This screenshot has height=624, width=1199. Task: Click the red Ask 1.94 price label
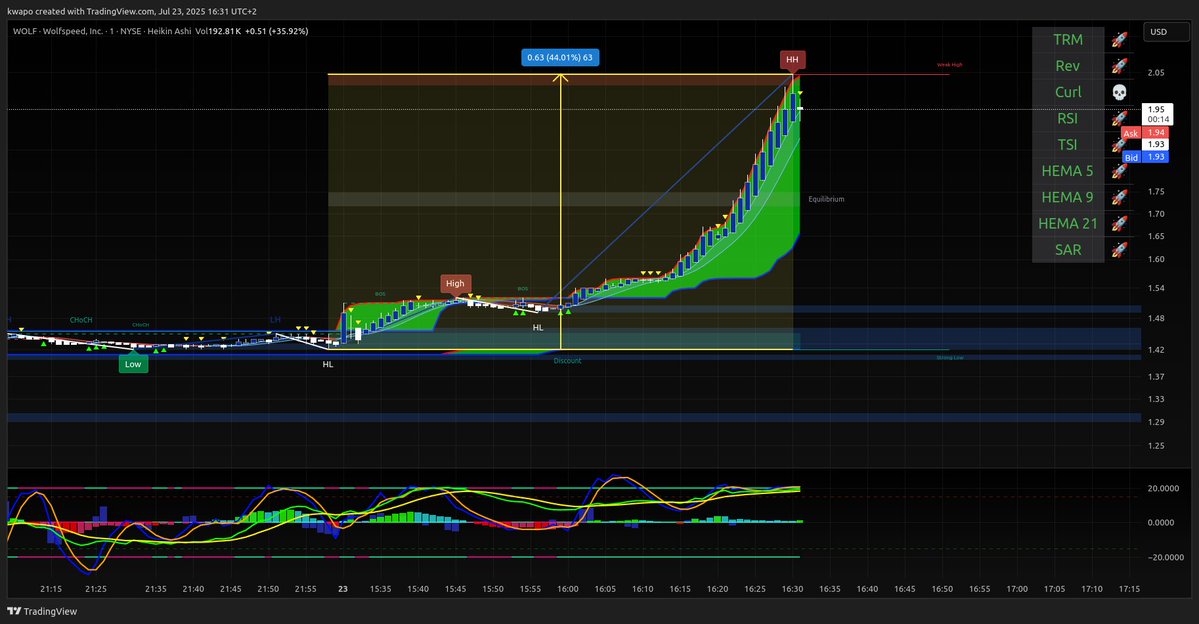click(1145, 132)
